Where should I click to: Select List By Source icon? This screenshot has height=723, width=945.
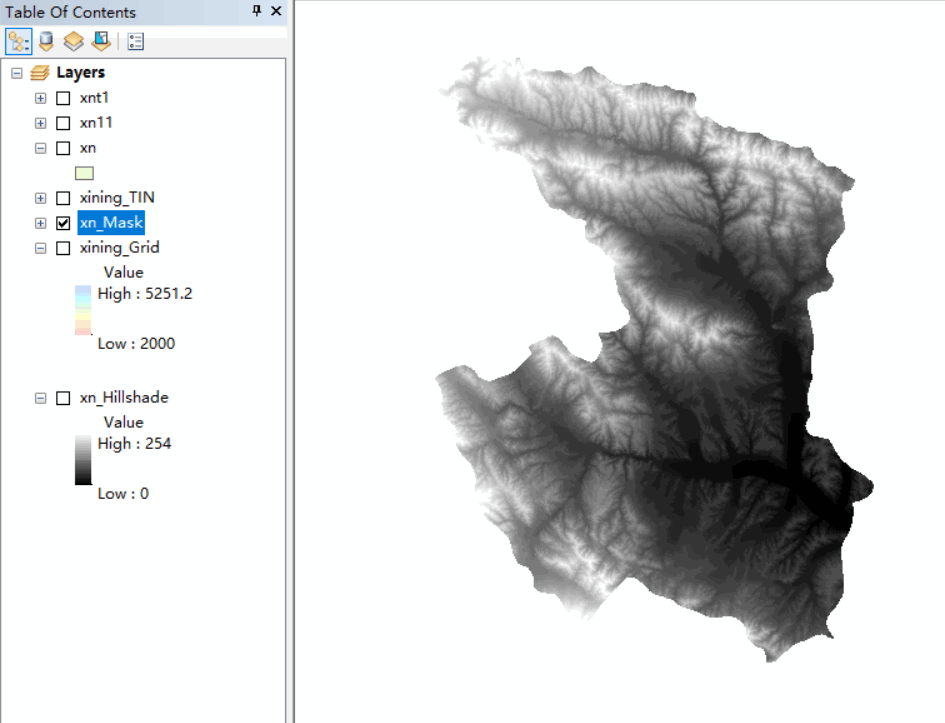(46, 42)
